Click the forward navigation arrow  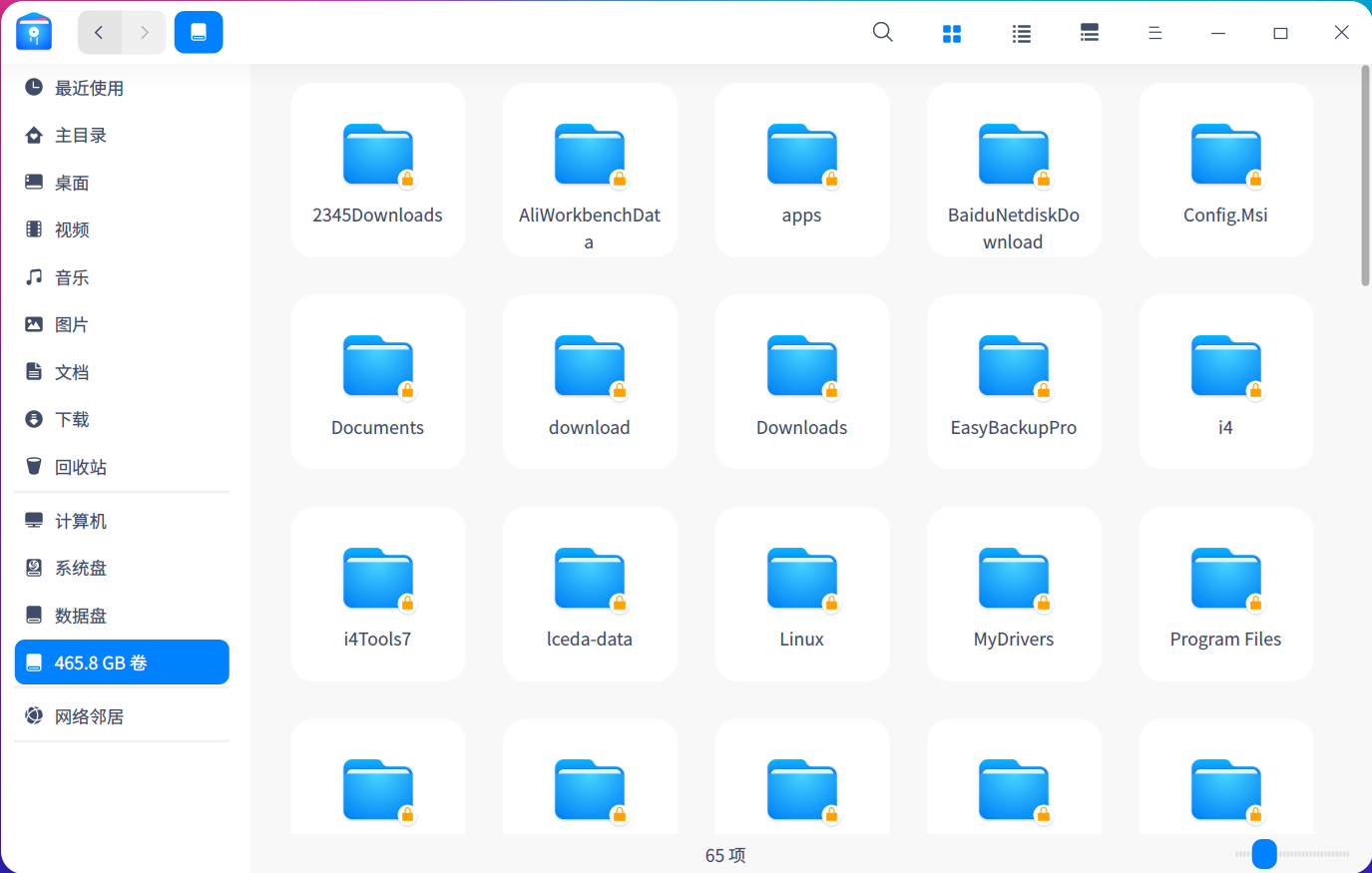pyautogui.click(x=144, y=32)
